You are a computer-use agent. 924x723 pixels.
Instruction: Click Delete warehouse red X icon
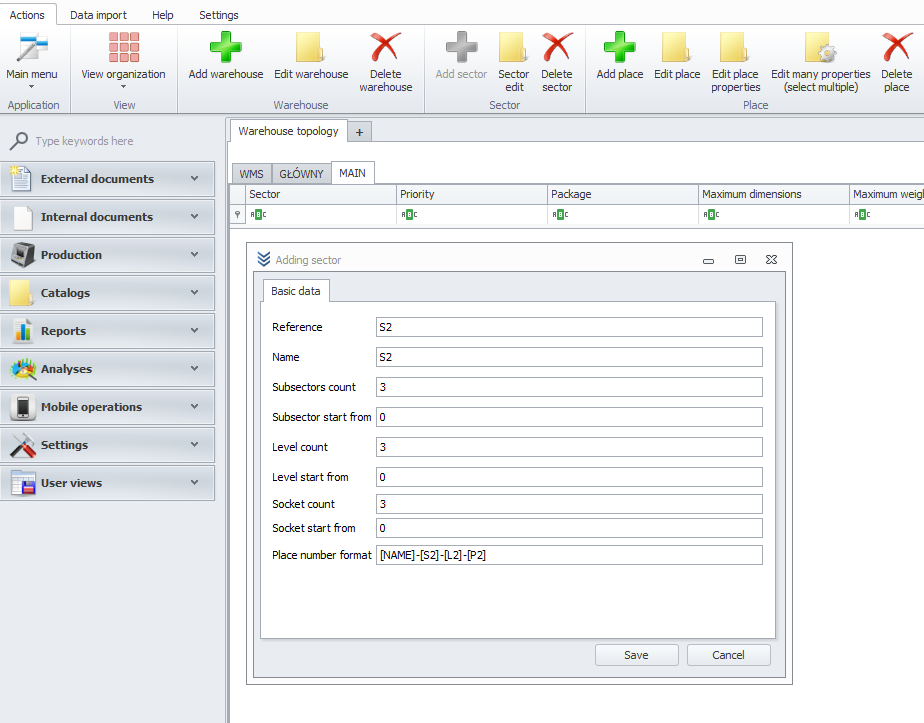pyautogui.click(x=385, y=47)
